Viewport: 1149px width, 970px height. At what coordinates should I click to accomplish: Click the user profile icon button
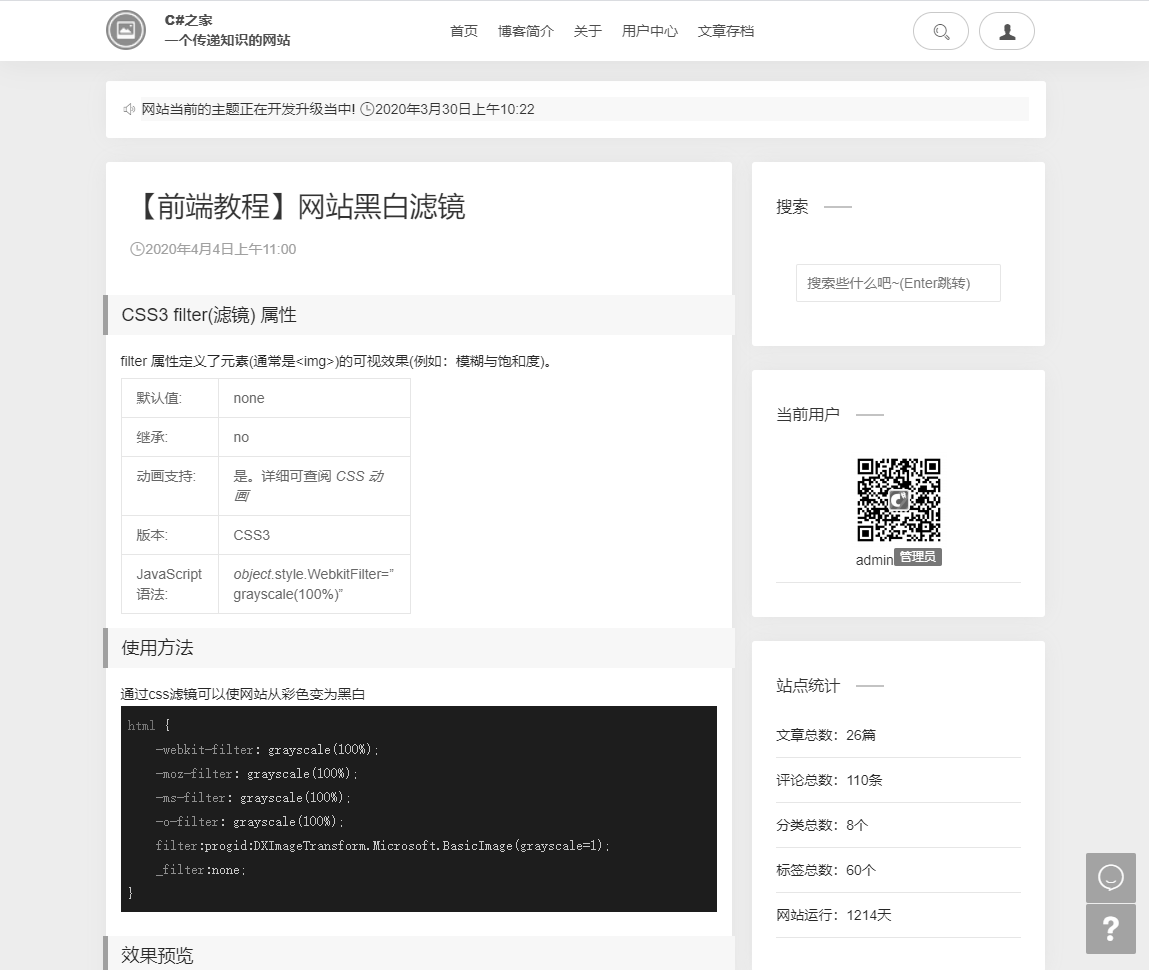click(1006, 31)
